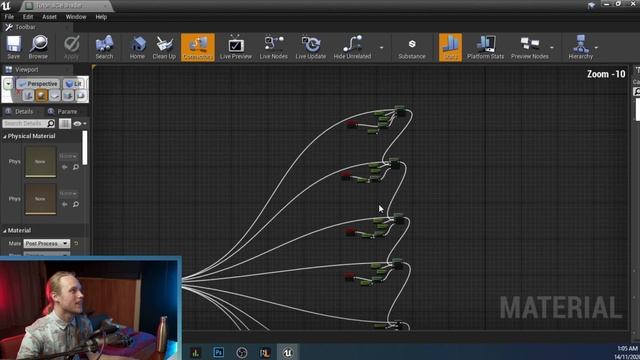Toggle Live Update
640x360 pixels.
click(311, 47)
